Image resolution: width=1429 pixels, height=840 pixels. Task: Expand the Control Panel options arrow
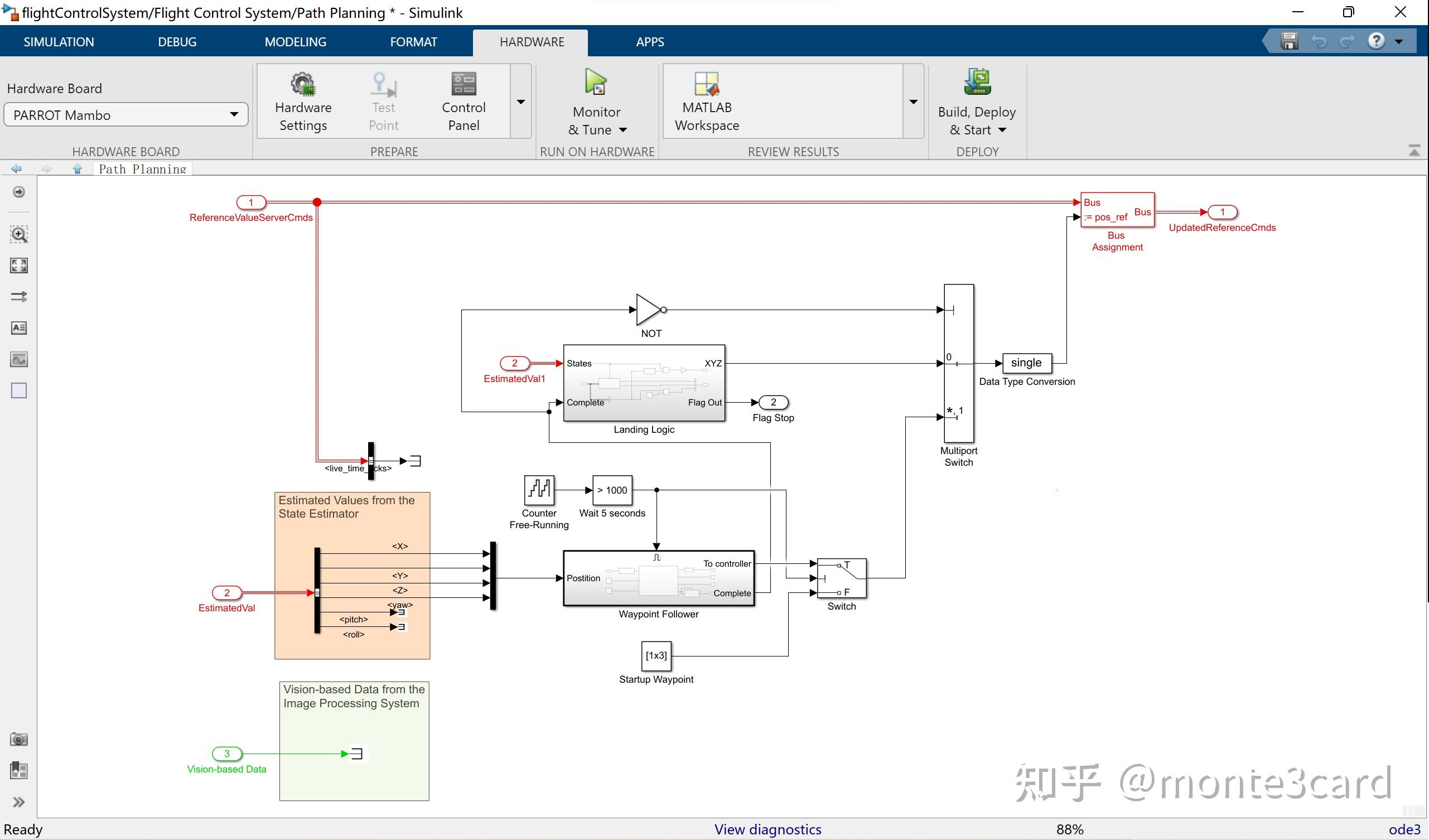520,102
